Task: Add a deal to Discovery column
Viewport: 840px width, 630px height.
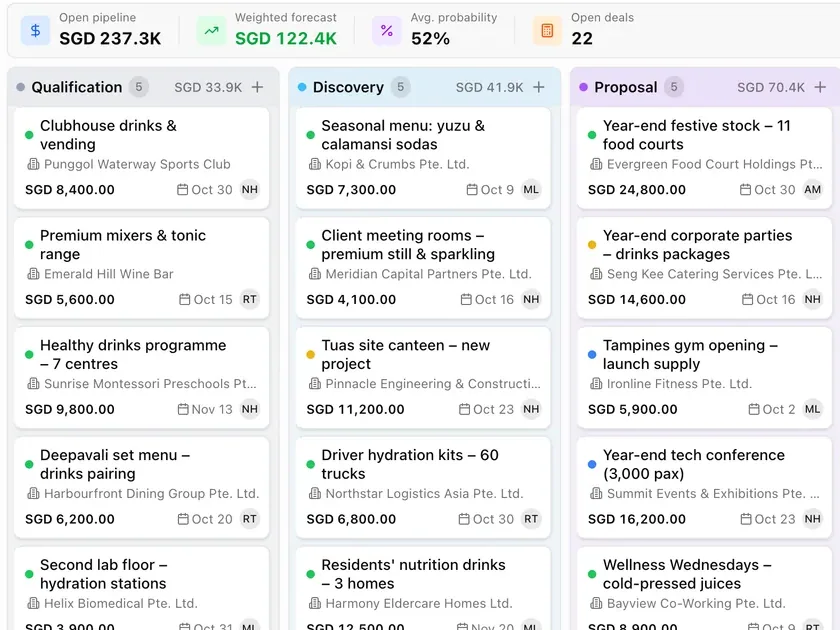Action: (x=539, y=87)
